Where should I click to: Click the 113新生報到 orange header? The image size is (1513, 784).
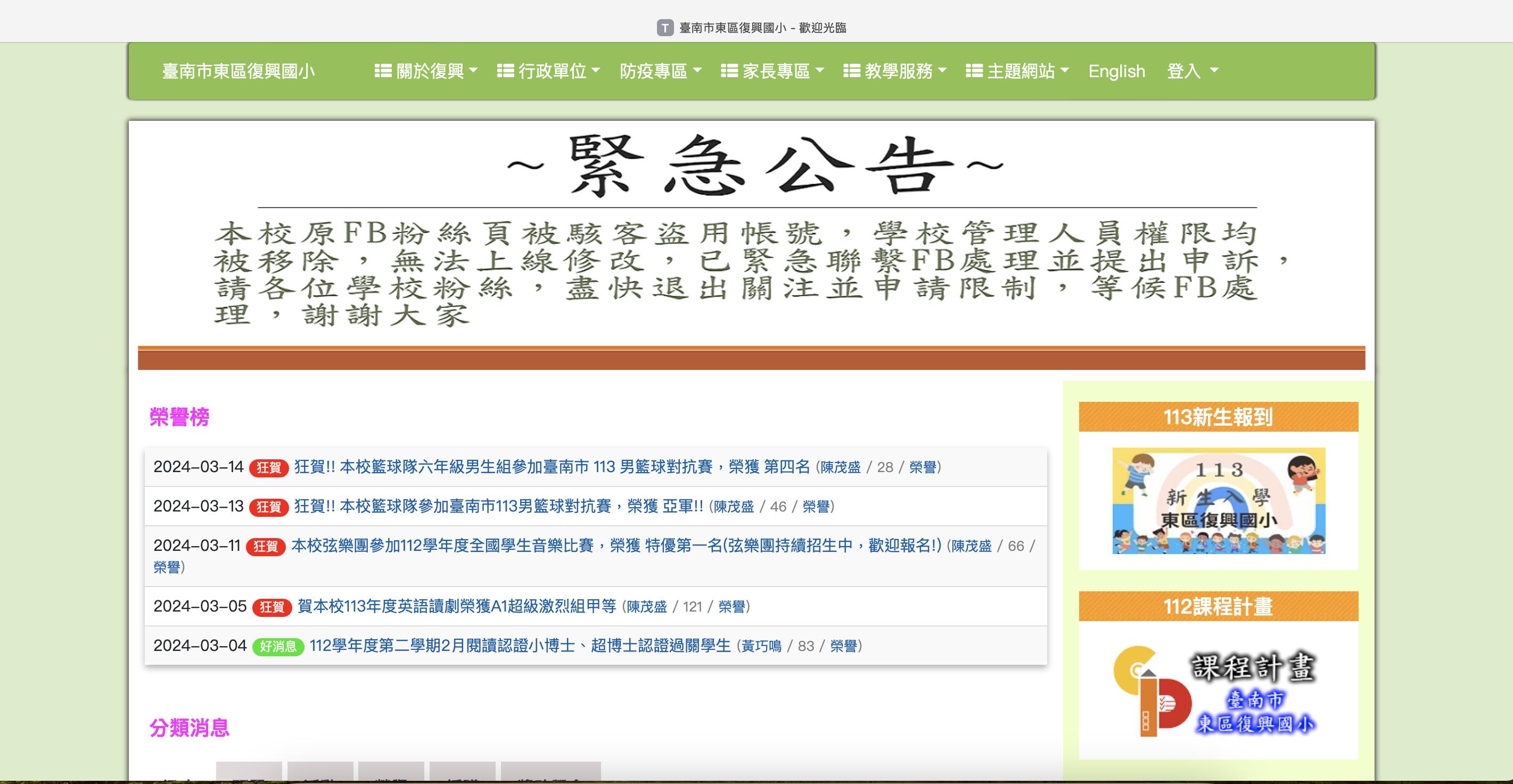point(1218,417)
